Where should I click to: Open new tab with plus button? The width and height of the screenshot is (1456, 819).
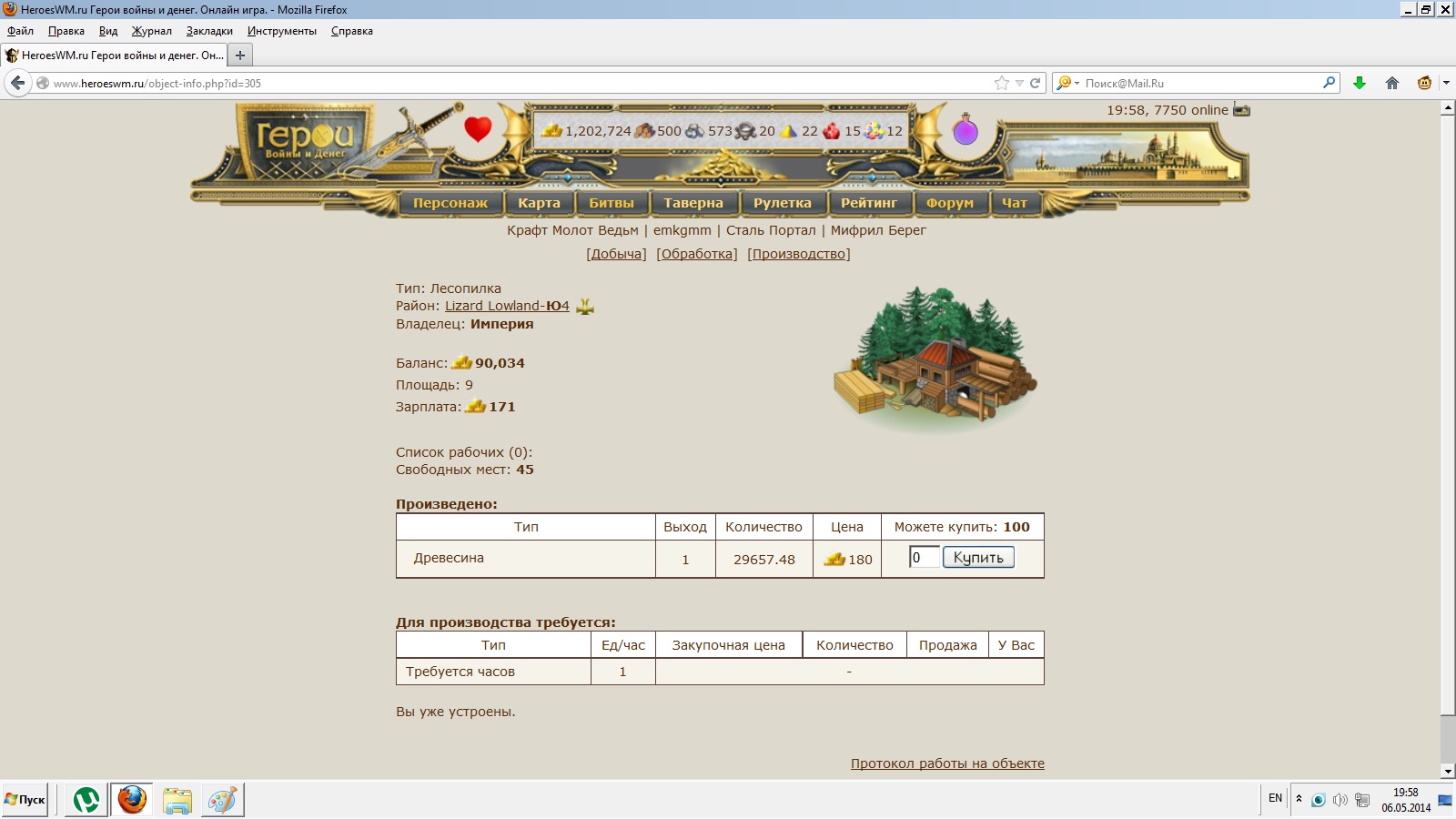[240, 56]
